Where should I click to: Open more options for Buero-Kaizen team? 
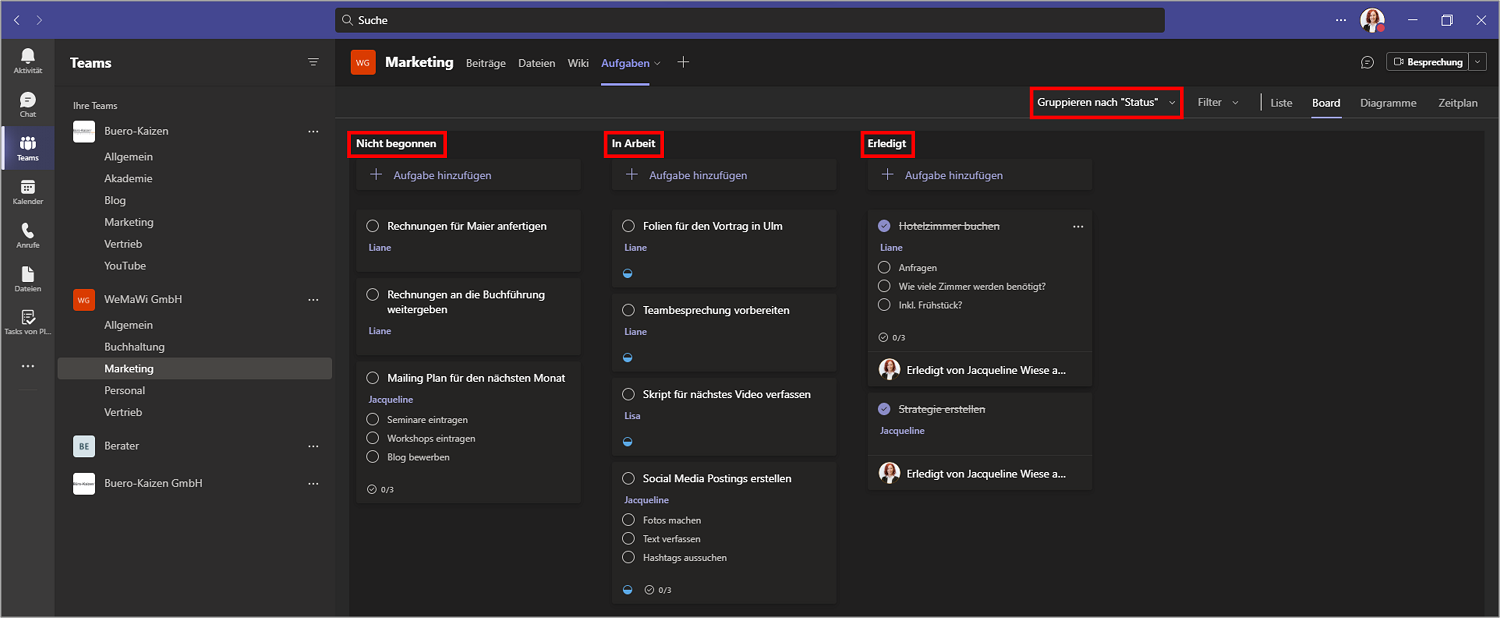[313, 131]
